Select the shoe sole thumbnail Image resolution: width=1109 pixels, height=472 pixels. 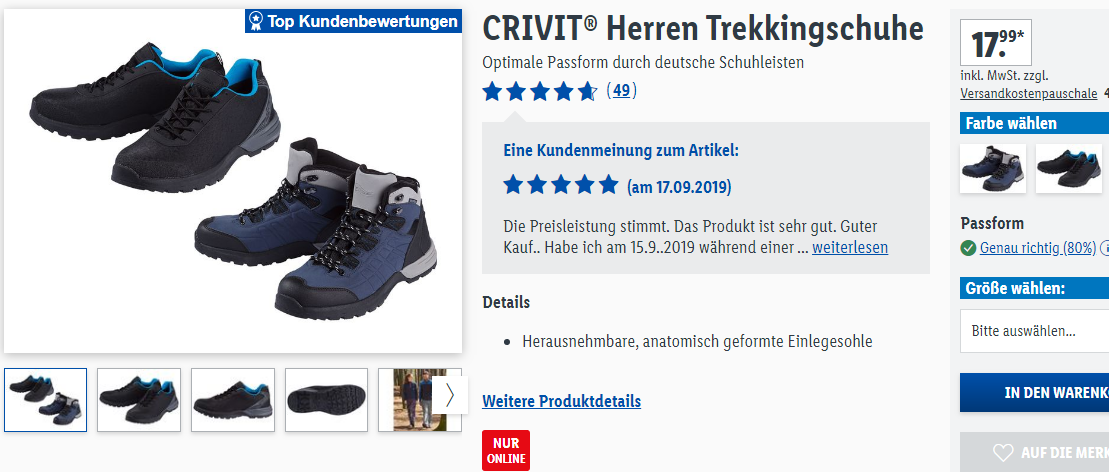(x=326, y=400)
